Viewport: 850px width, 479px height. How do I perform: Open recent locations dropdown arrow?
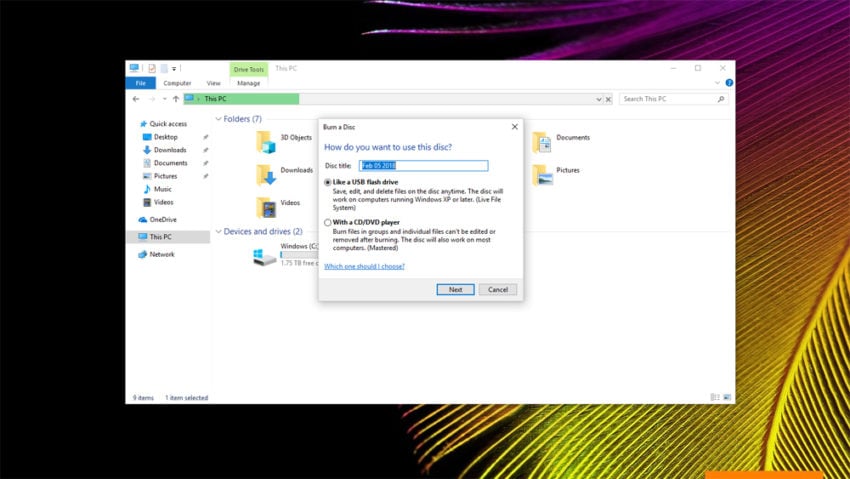pos(164,99)
